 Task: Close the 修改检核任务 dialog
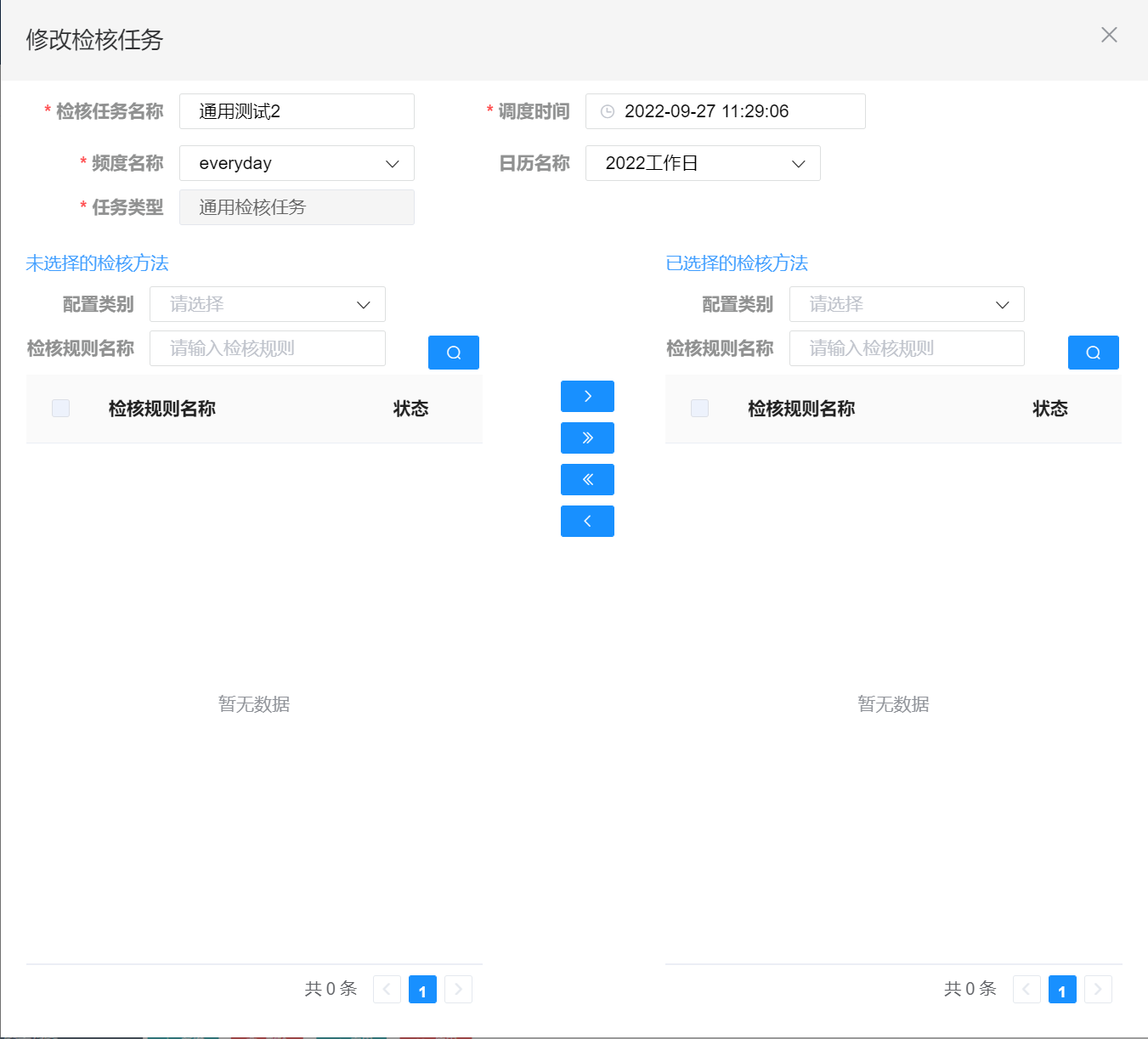pos(1109,35)
